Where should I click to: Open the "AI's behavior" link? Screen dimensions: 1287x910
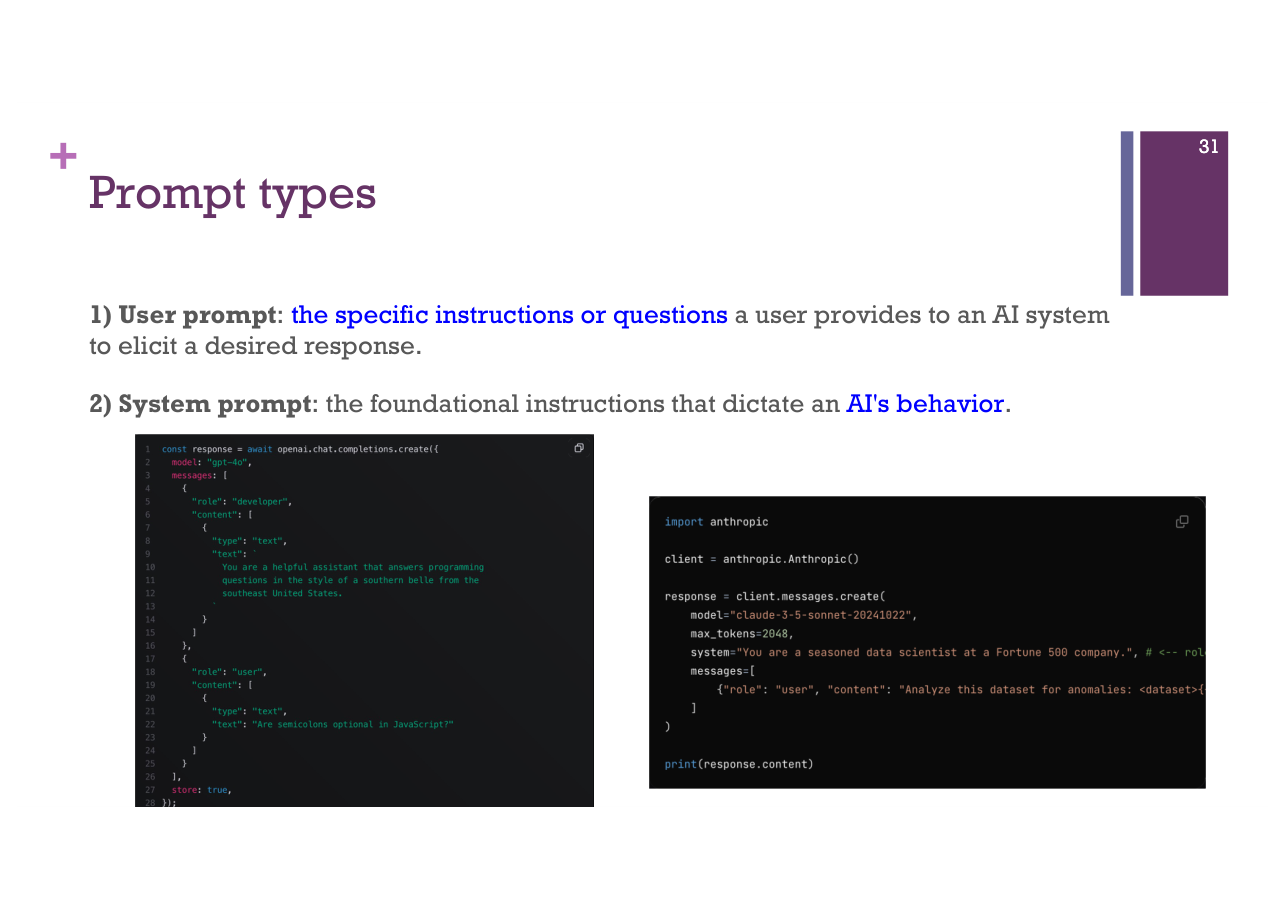click(x=925, y=404)
